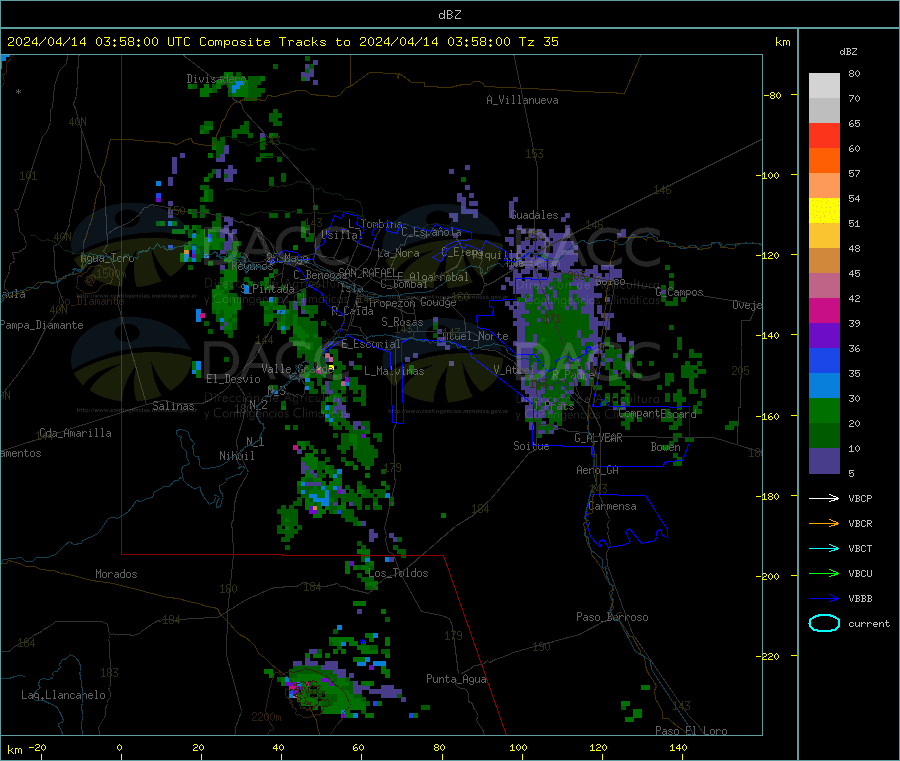This screenshot has width=900, height=761.
Task: Select the 54 dBZ yellow color swatch
Action: pyautogui.click(x=824, y=211)
